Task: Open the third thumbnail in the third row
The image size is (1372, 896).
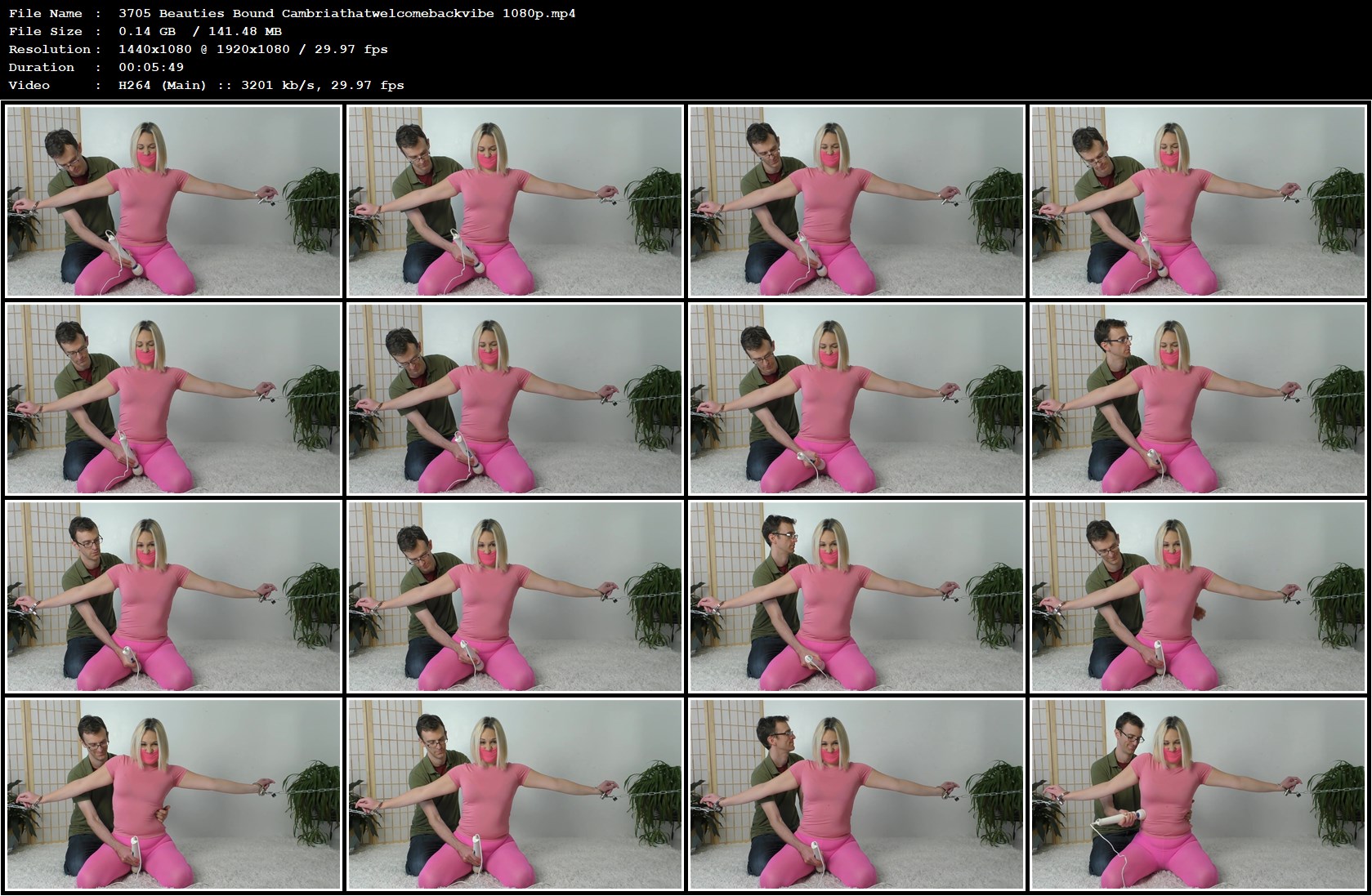Action: pyautogui.click(x=856, y=596)
